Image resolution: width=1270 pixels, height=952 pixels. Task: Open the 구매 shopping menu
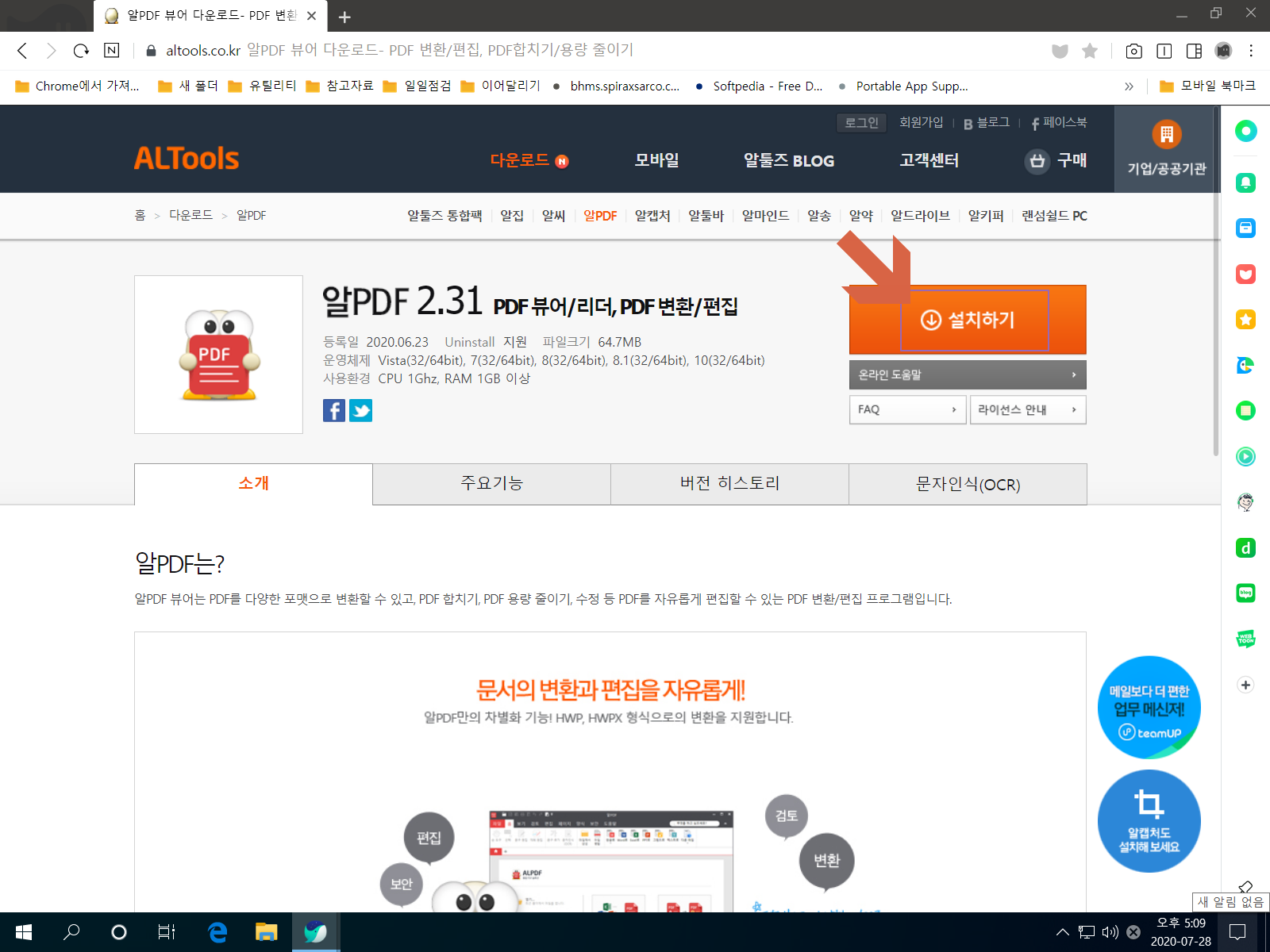click(1056, 160)
